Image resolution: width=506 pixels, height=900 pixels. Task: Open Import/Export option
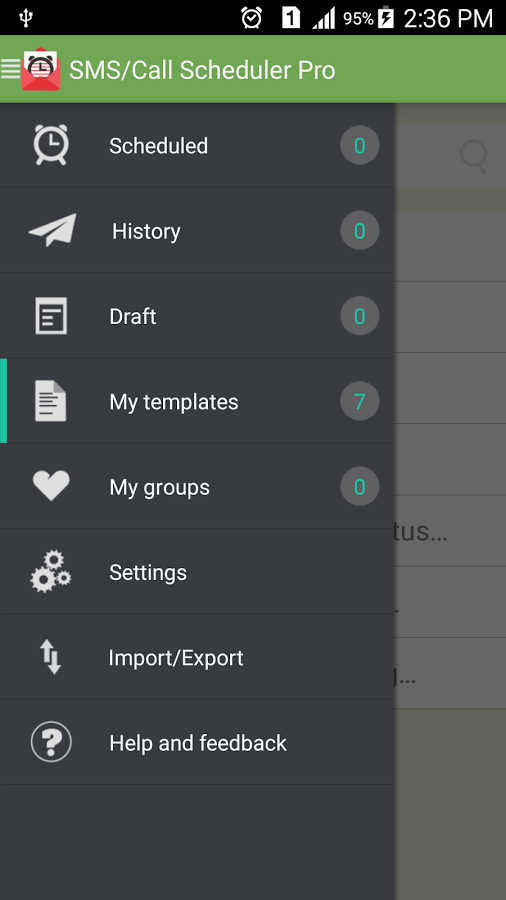pos(197,657)
